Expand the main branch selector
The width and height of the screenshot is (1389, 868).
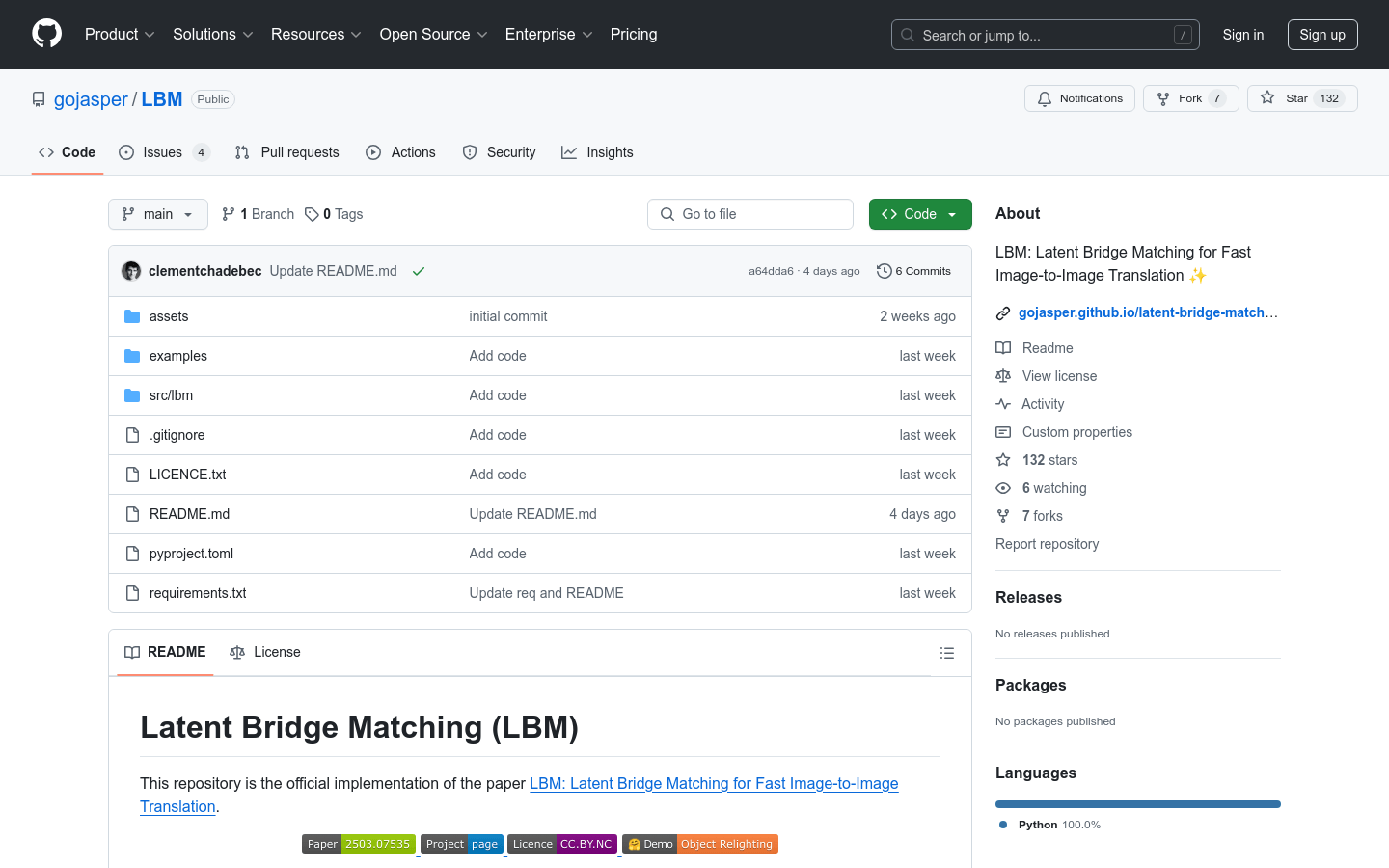[158, 214]
